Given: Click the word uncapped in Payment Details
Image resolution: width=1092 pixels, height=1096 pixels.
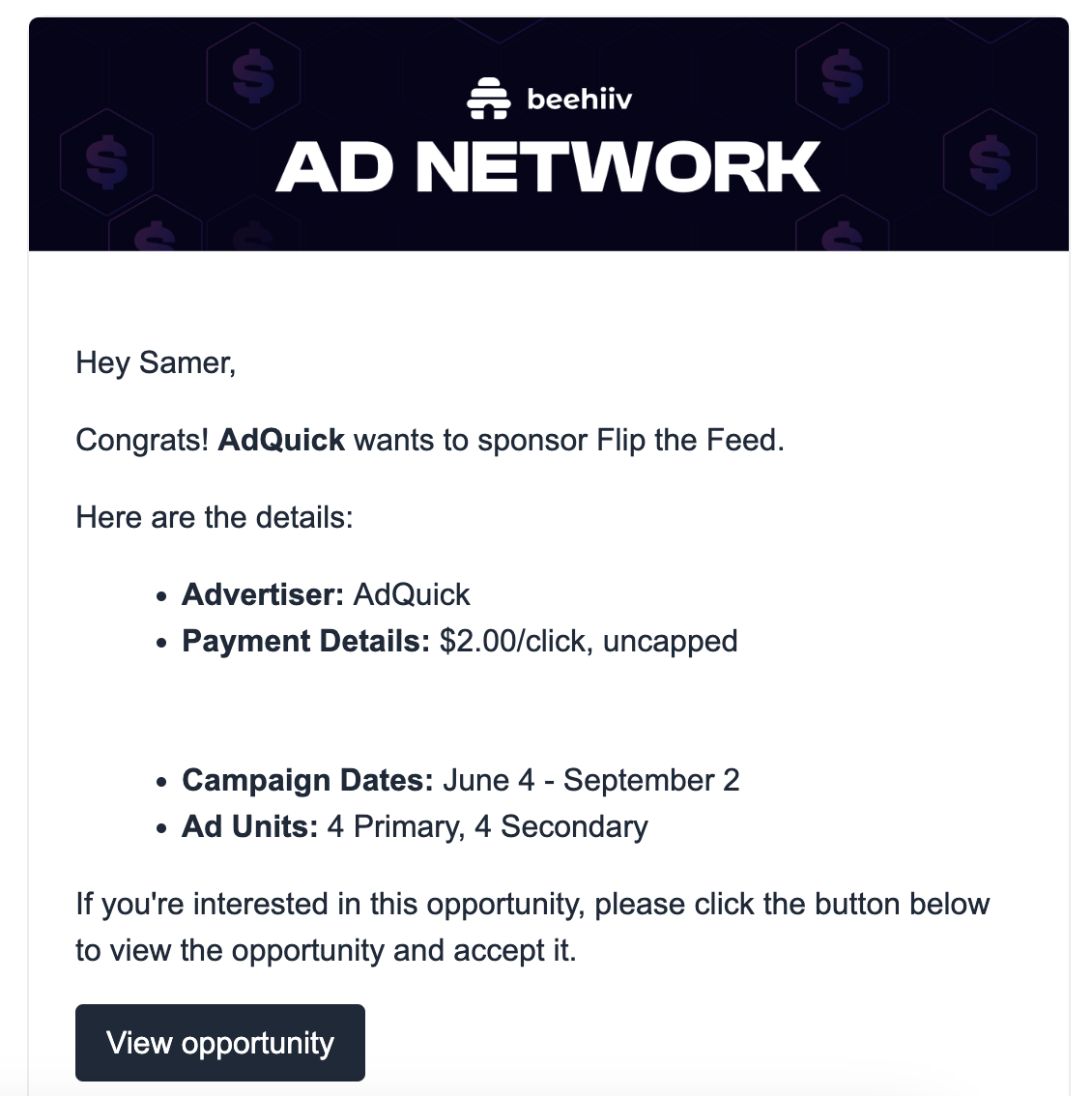Looking at the screenshot, I should click(670, 642).
